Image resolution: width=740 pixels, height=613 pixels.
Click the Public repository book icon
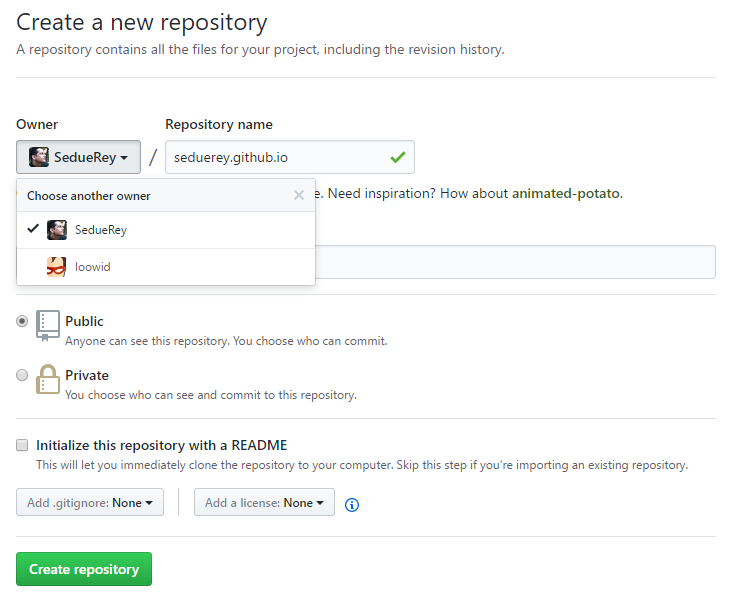click(x=48, y=326)
